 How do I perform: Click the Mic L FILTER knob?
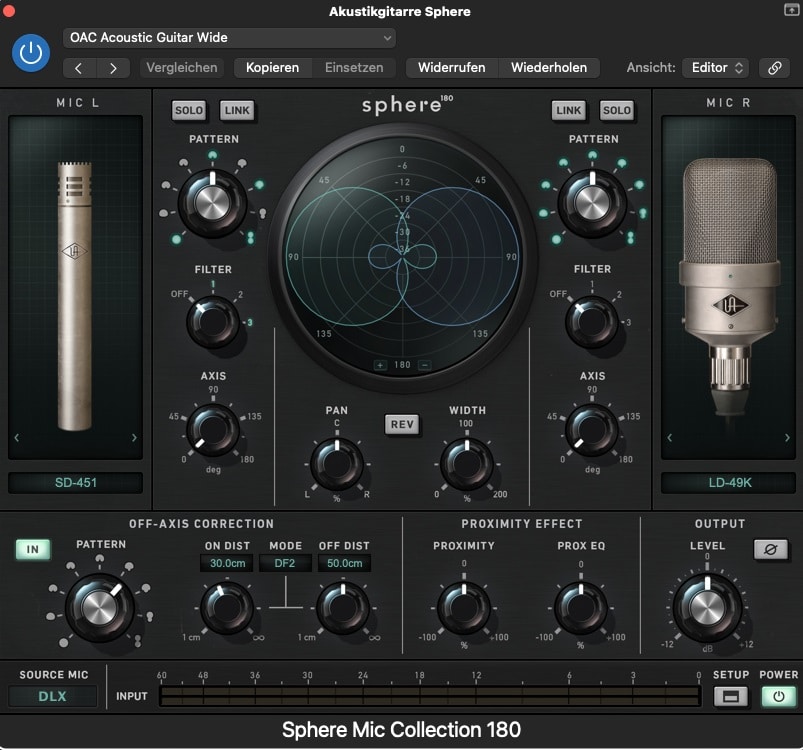[213, 322]
